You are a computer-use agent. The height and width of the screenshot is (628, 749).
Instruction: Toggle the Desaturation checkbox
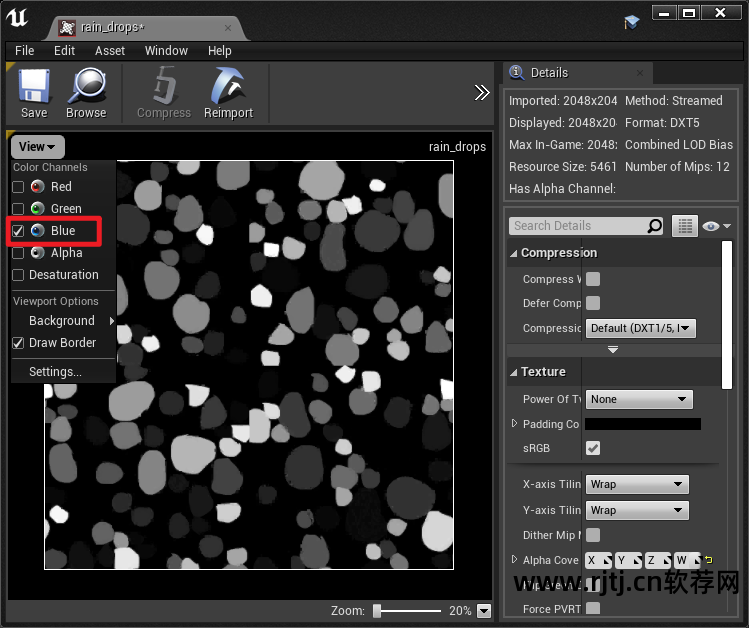coord(18,275)
